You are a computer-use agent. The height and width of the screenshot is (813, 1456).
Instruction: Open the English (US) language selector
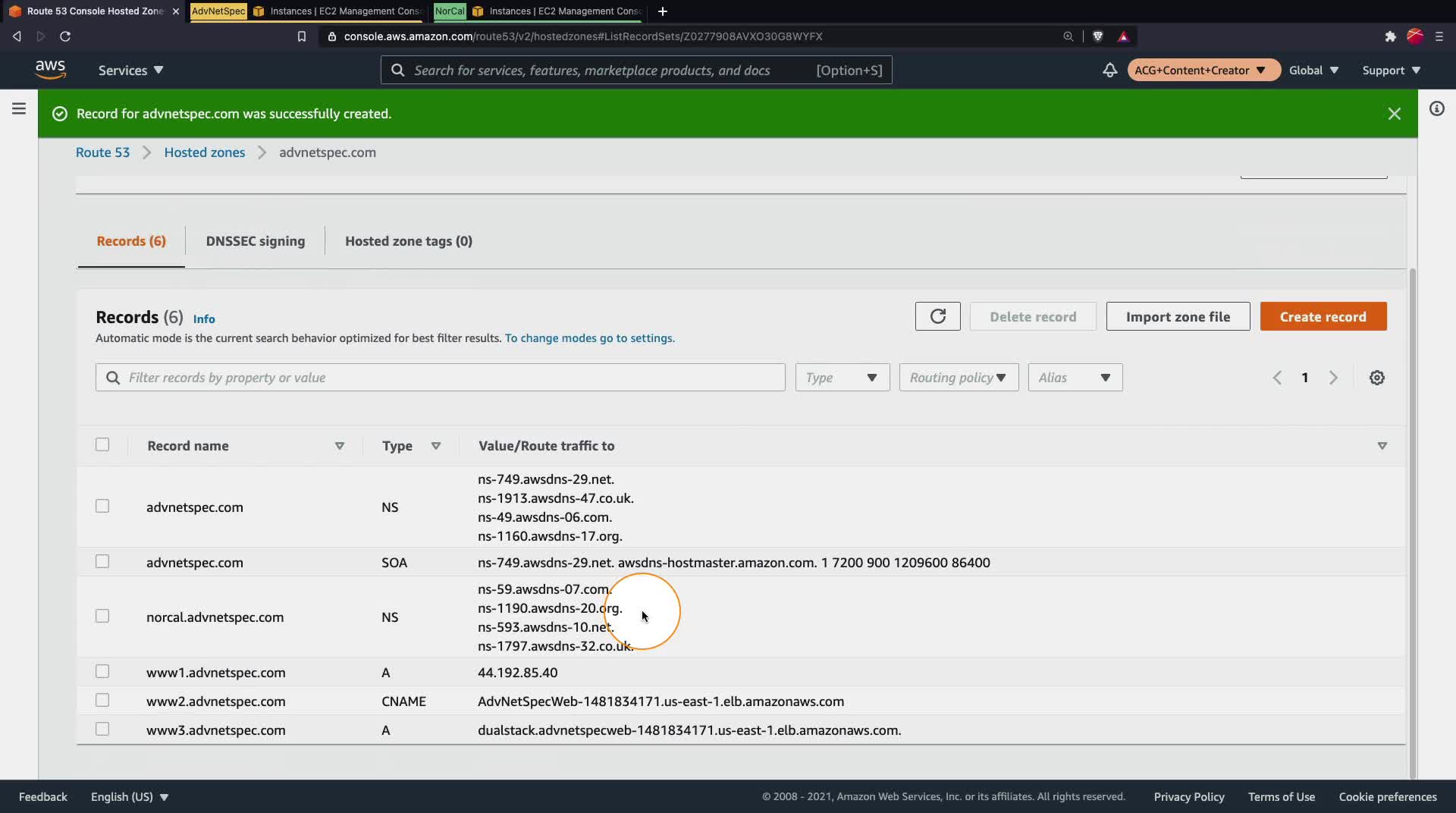coord(130,797)
